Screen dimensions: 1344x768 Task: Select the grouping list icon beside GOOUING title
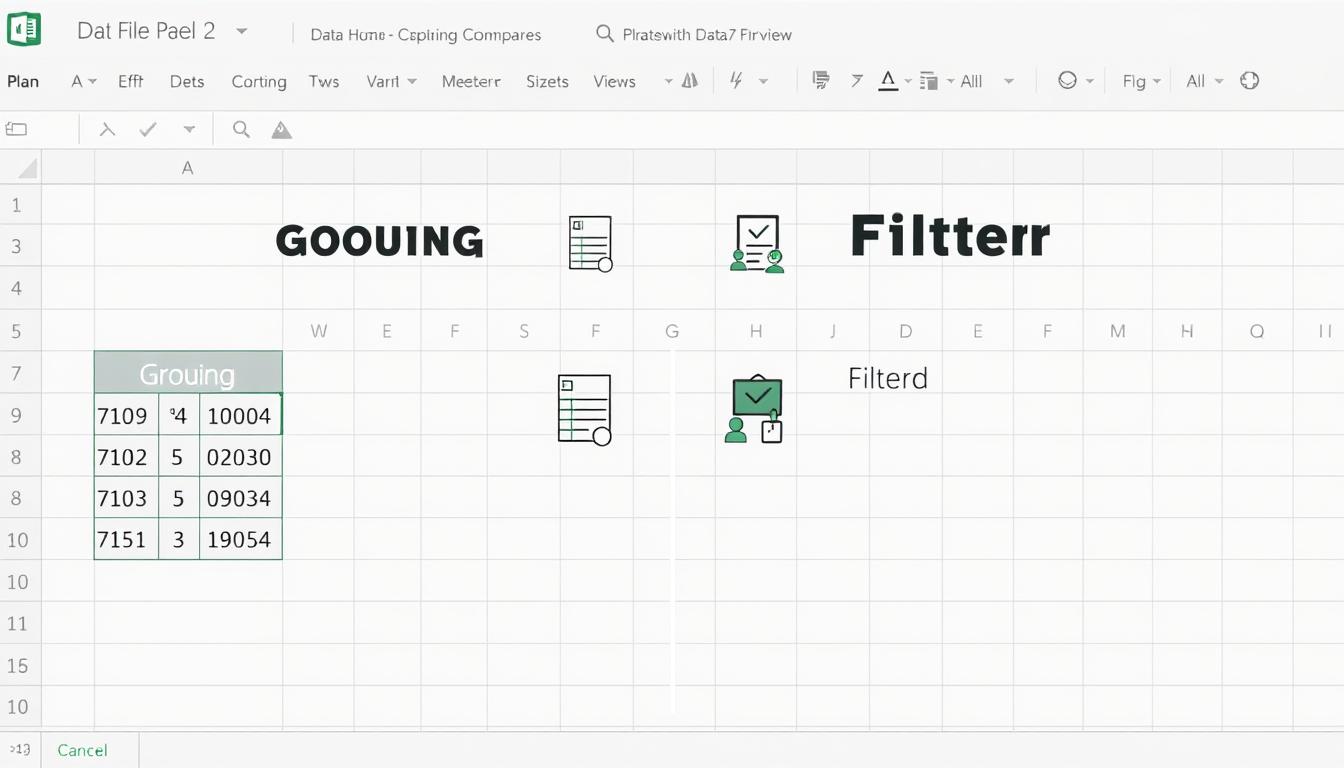[588, 242]
